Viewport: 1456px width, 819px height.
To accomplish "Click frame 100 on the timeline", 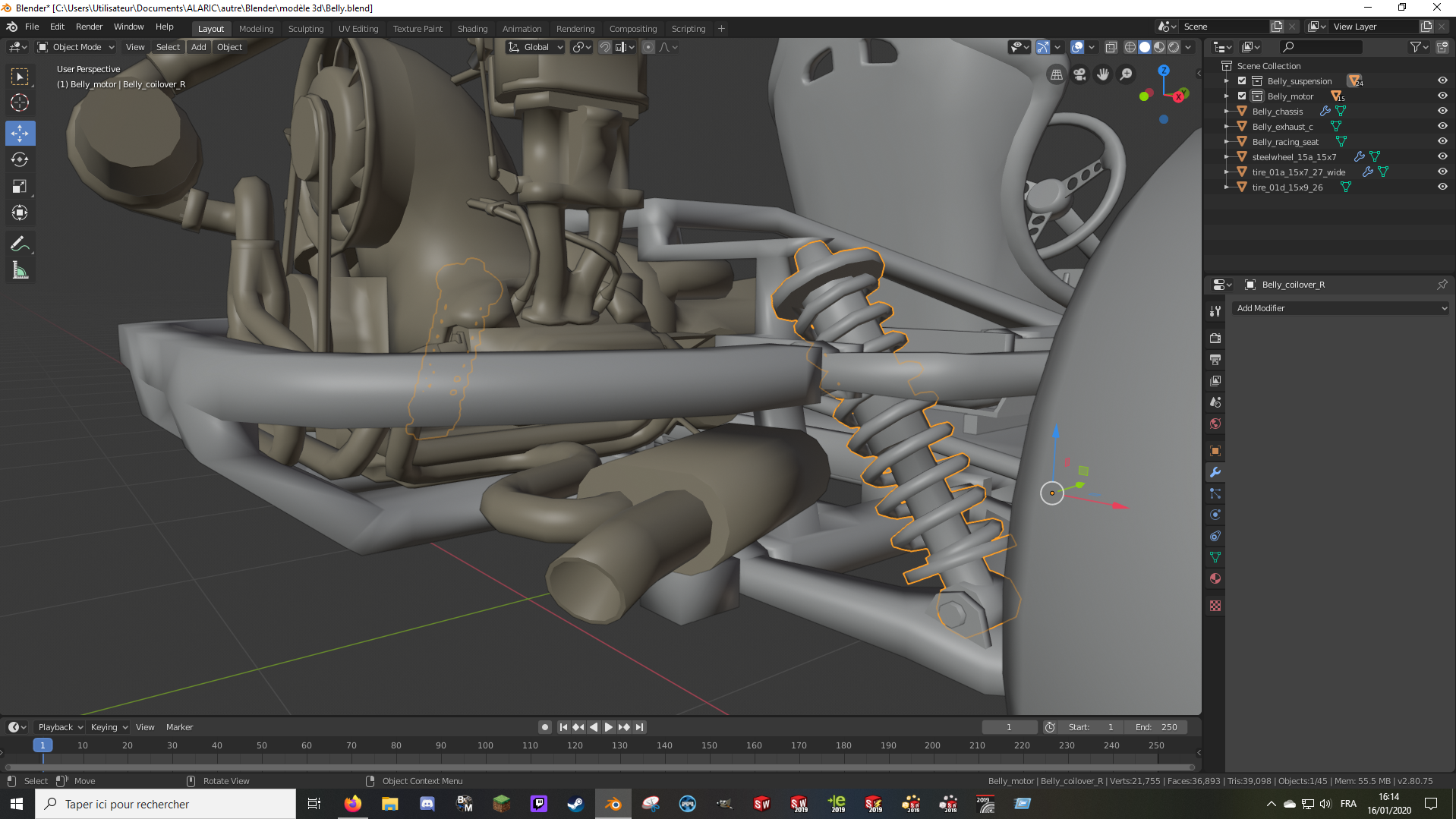I will click(x=485, y=746).
